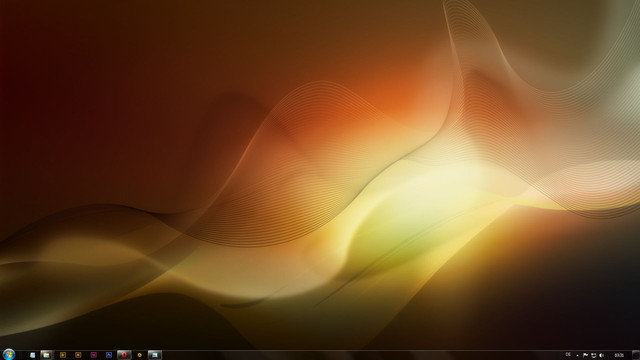The width and height of the screenshot is (640, 360).
Task: Click the small yellow round taskbar icon
Action: pyautogui.click(x=140, y=355)
